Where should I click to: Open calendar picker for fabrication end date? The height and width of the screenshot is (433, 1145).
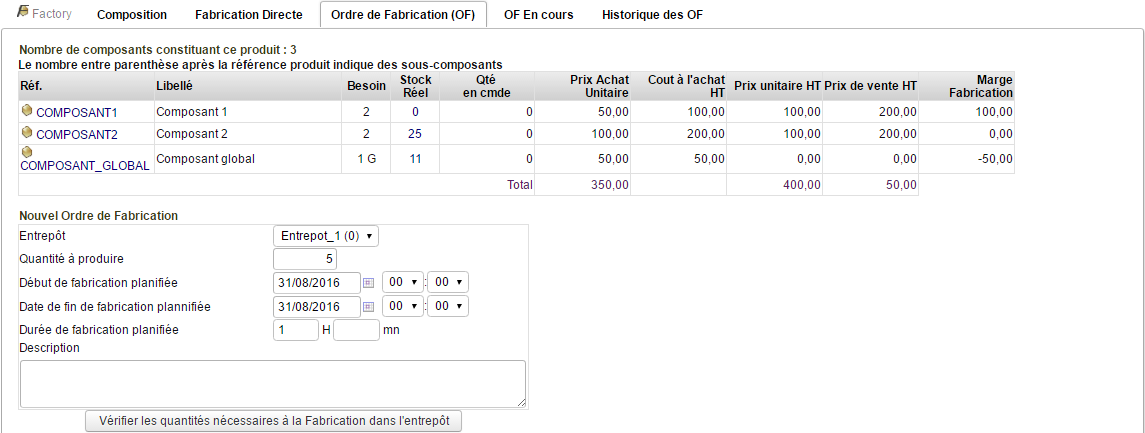[x=368, y=306]
